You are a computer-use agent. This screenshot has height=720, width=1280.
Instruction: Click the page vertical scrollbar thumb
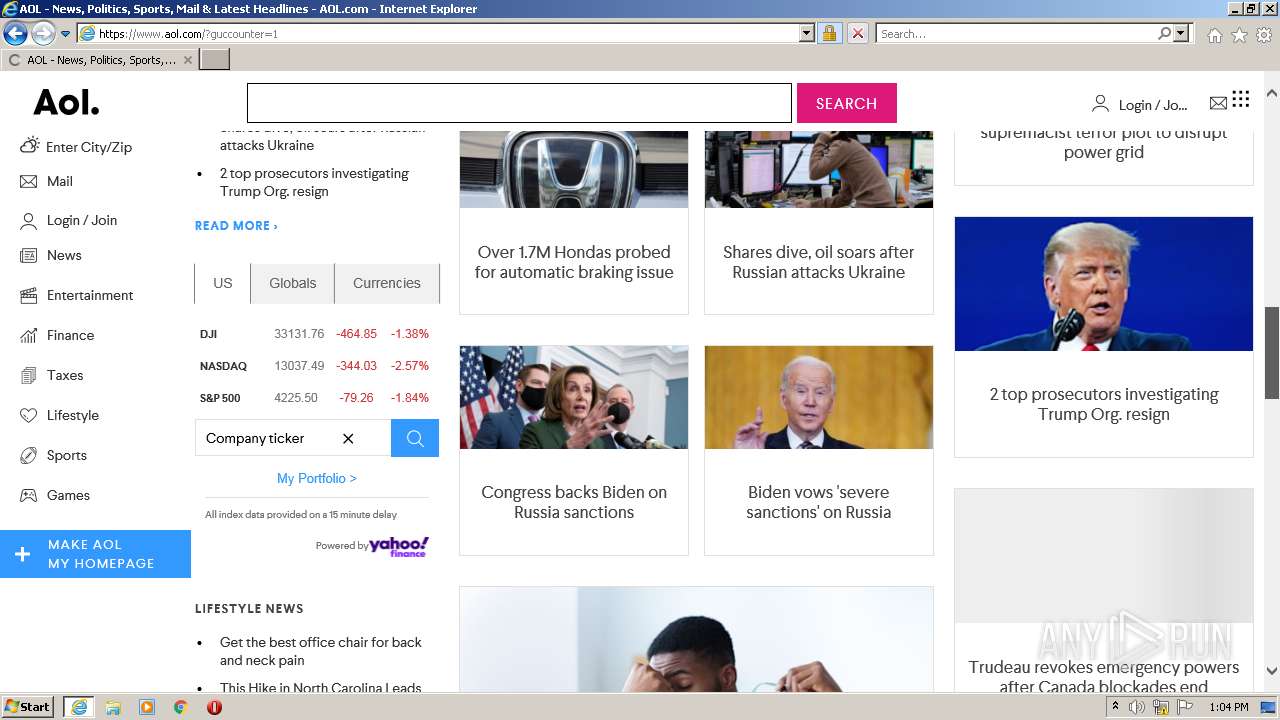pos(1272,353)
